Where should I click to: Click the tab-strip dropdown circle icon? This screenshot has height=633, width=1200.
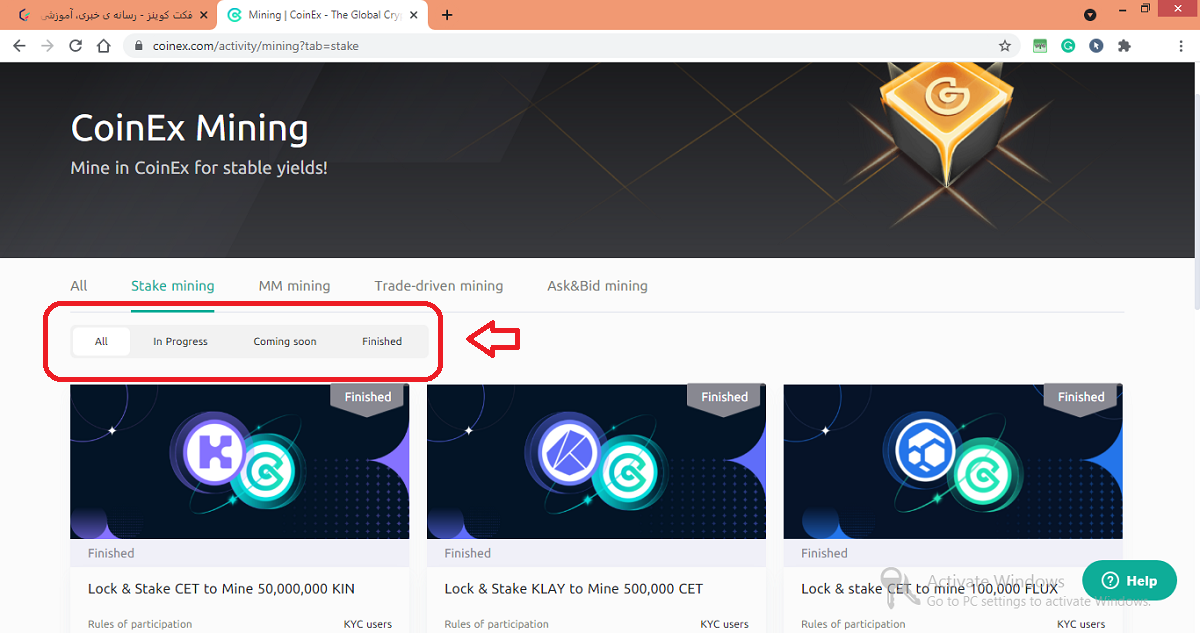coord(1090,15)
